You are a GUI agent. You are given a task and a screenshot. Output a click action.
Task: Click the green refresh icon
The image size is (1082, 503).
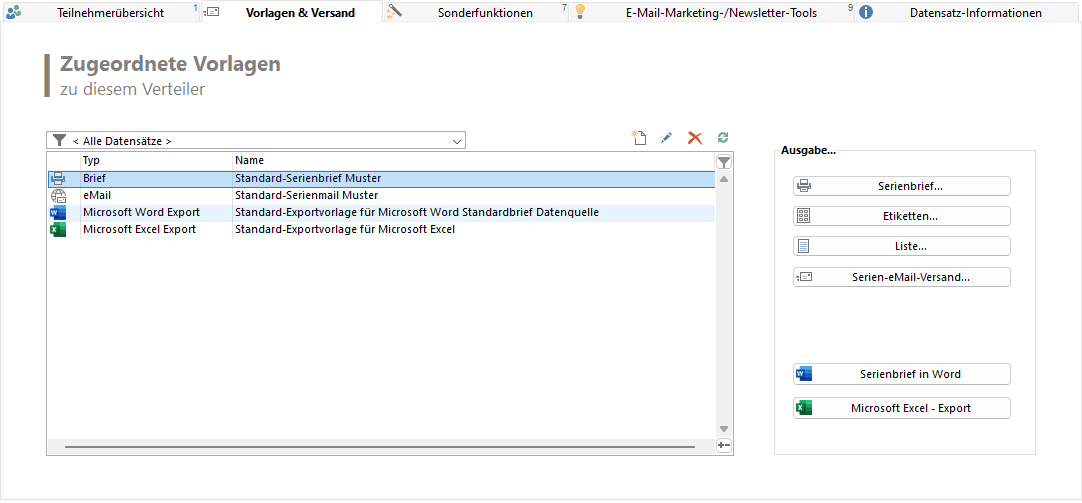point(723,139)
